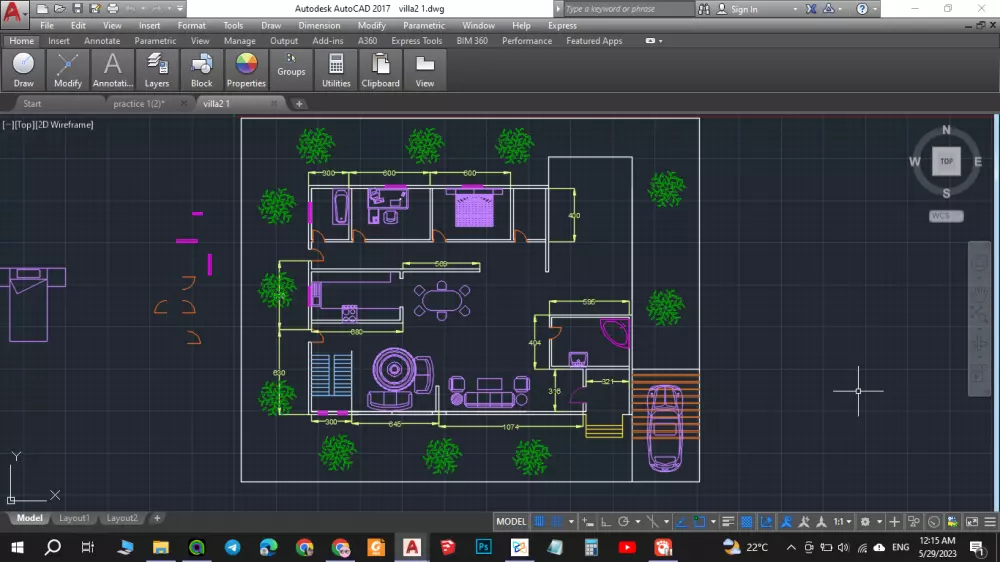
Task: Click the Clean Screen icon in status bar
Action: point(971,522)
